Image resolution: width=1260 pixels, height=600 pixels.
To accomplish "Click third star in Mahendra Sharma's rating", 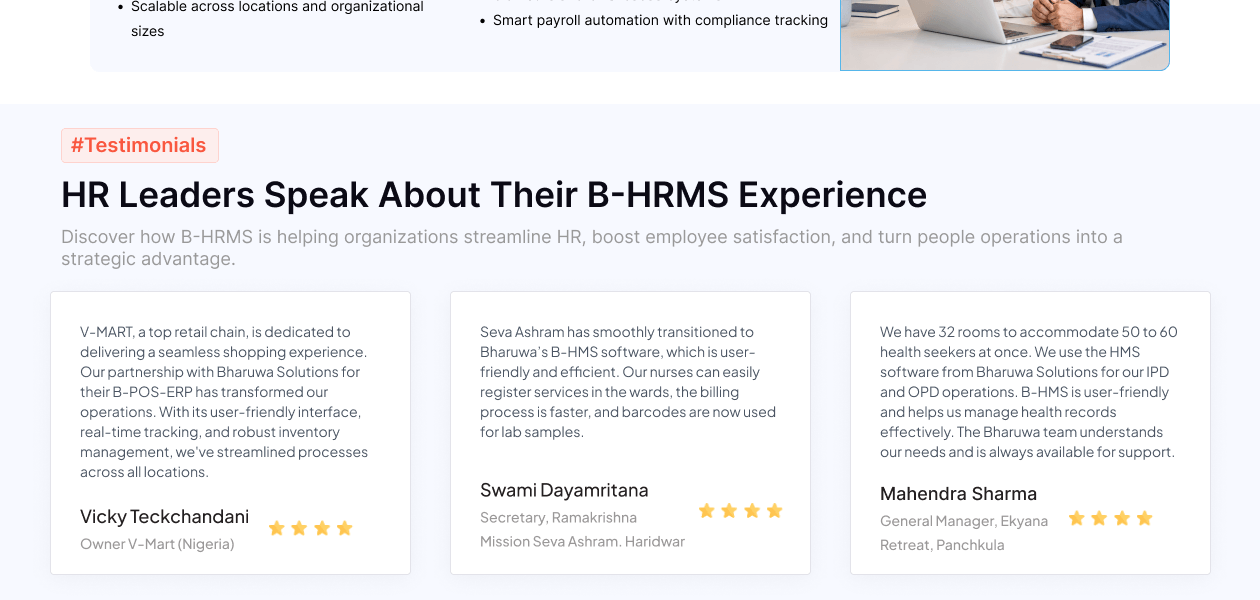I will [1122, 518].
